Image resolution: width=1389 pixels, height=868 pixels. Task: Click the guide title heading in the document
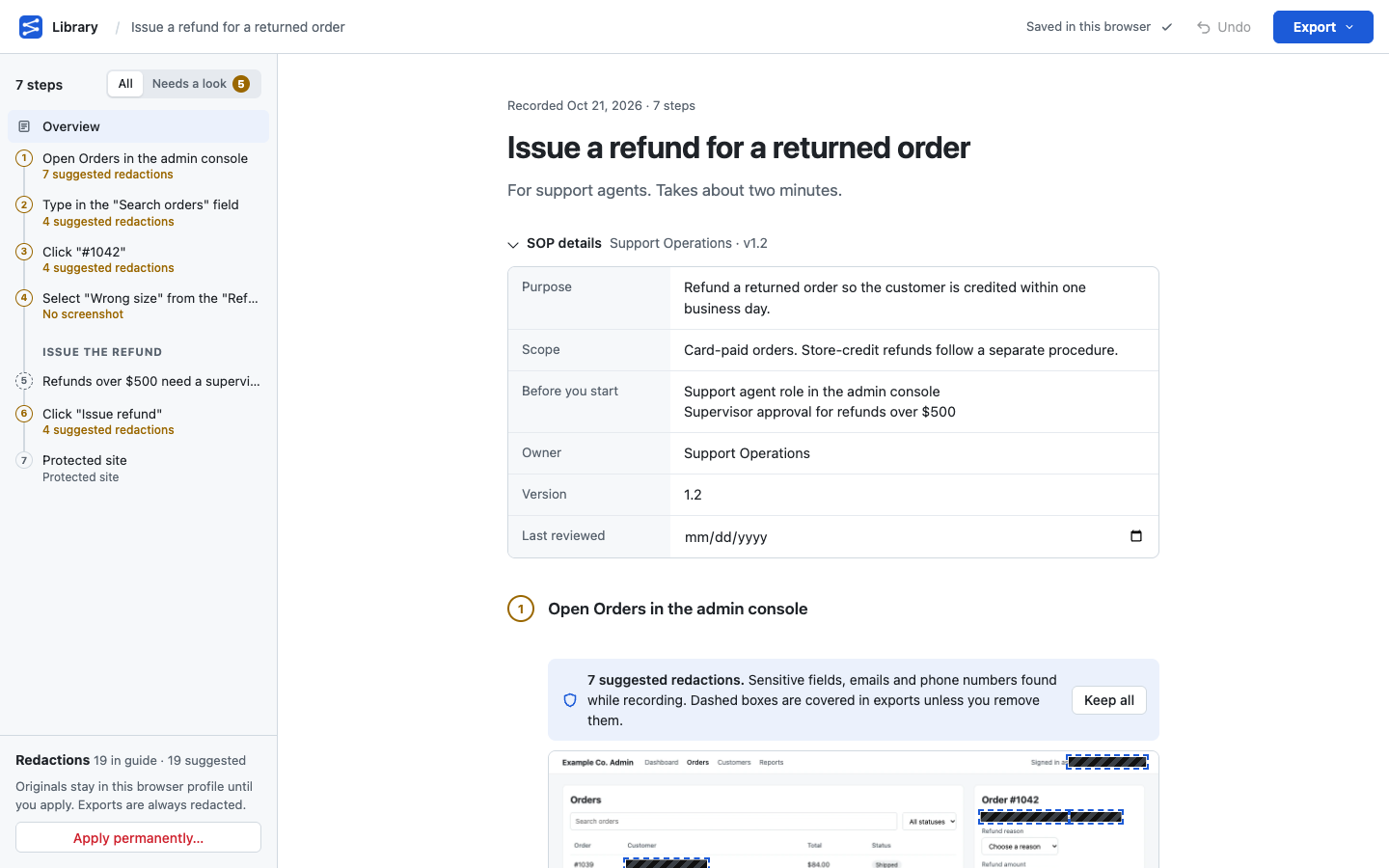point(739,148)
